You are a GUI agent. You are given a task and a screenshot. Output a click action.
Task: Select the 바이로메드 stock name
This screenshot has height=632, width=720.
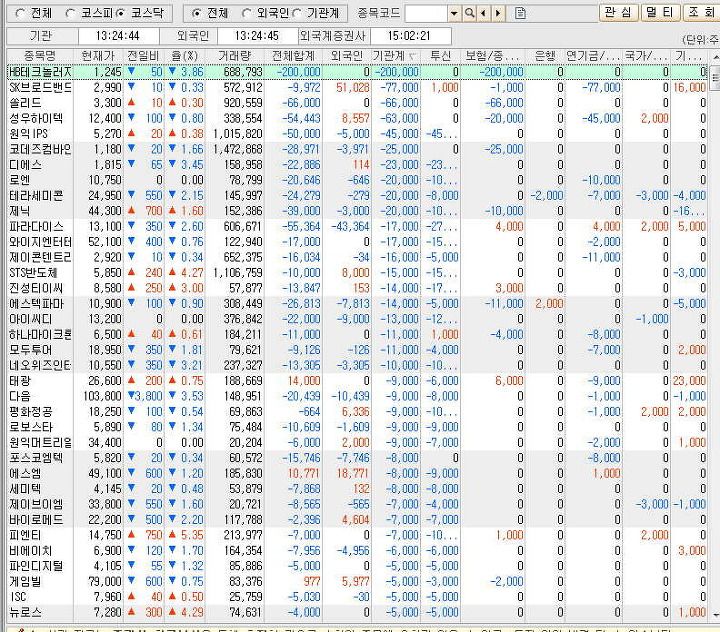click(x=36, y=519)
